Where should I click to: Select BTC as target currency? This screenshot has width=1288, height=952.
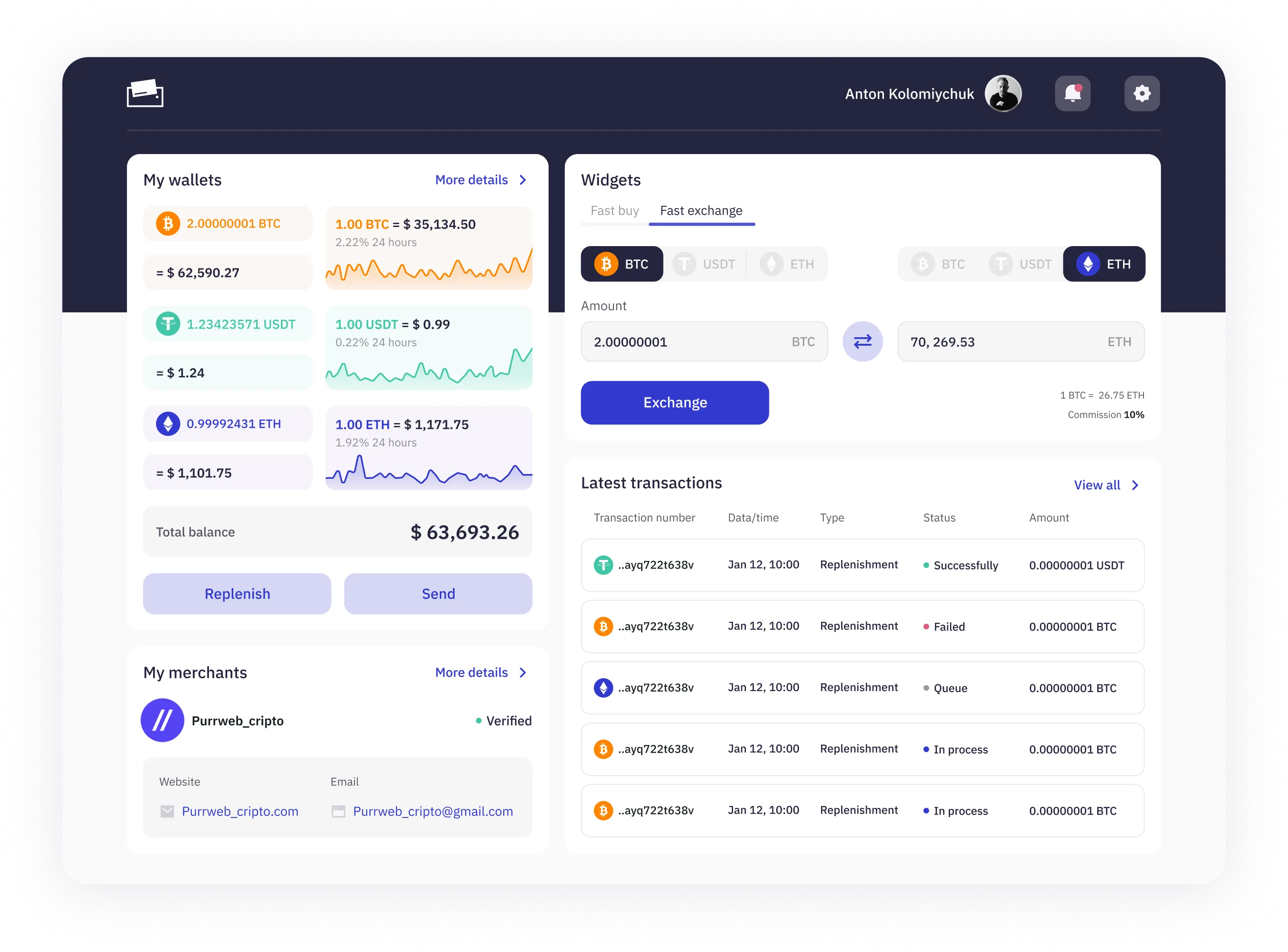click(x=938, y=264)
